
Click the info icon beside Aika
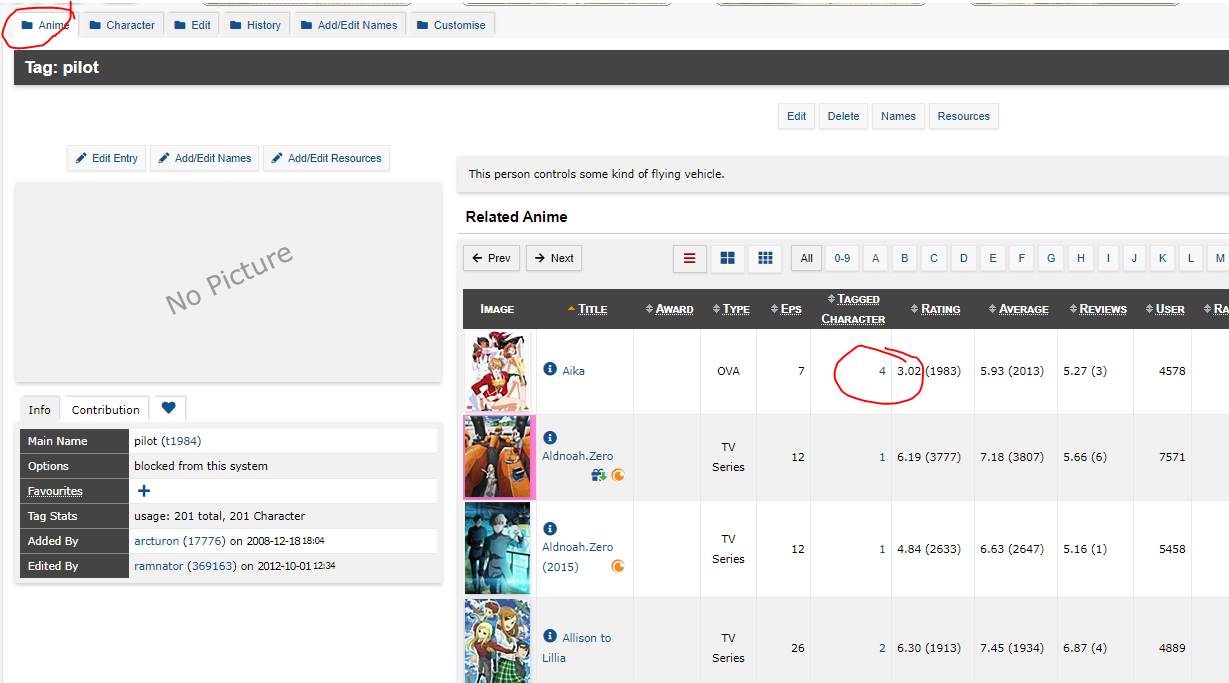tap(550, 369)
